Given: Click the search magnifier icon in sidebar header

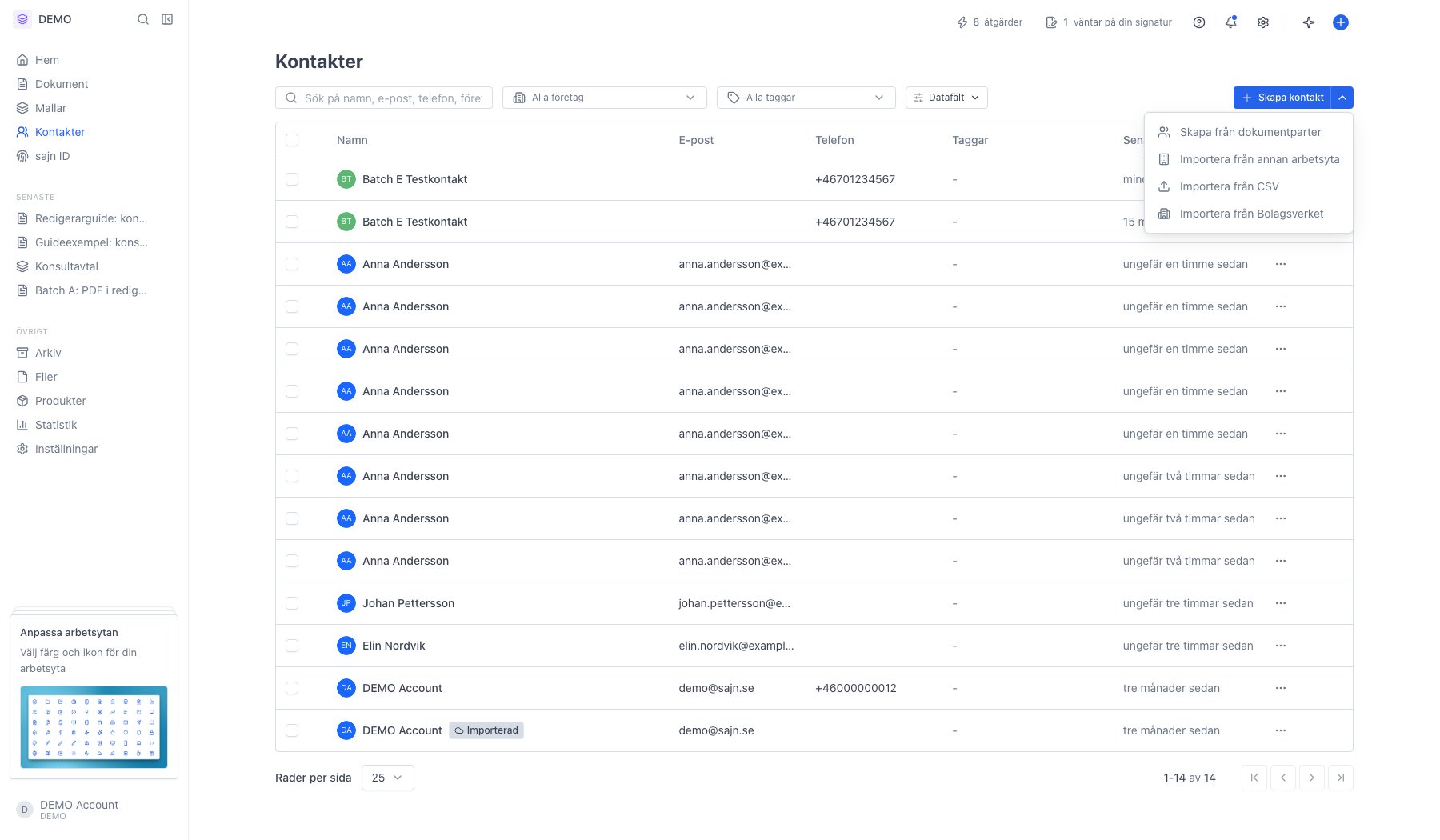Looking at the screenshot, I should [x=143, y=19].
